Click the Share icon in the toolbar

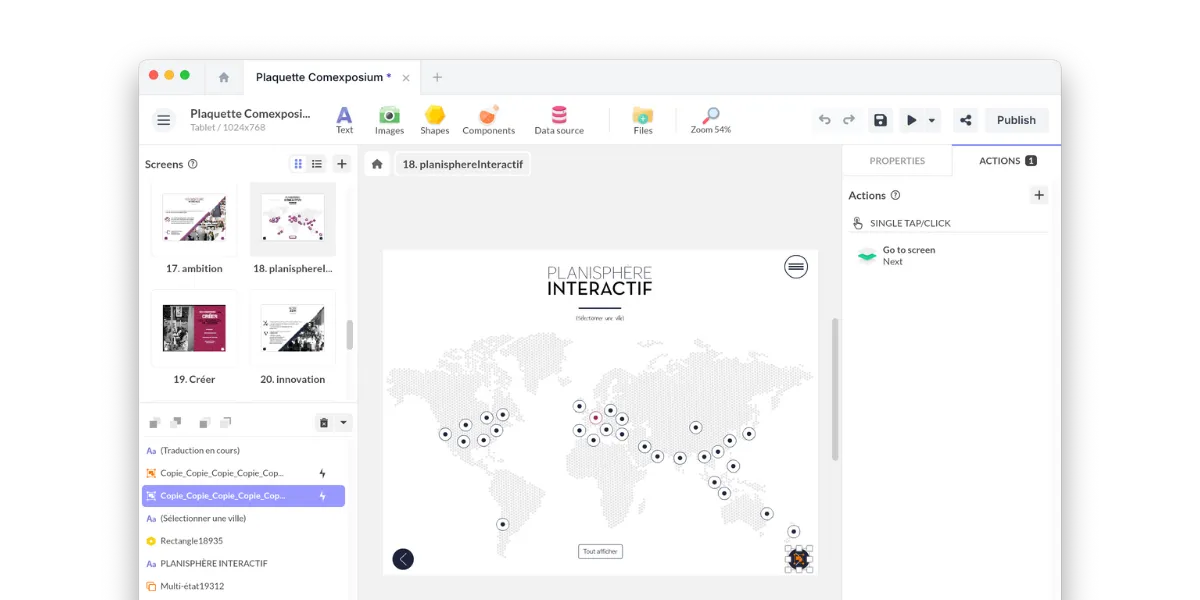pos(964,119)
